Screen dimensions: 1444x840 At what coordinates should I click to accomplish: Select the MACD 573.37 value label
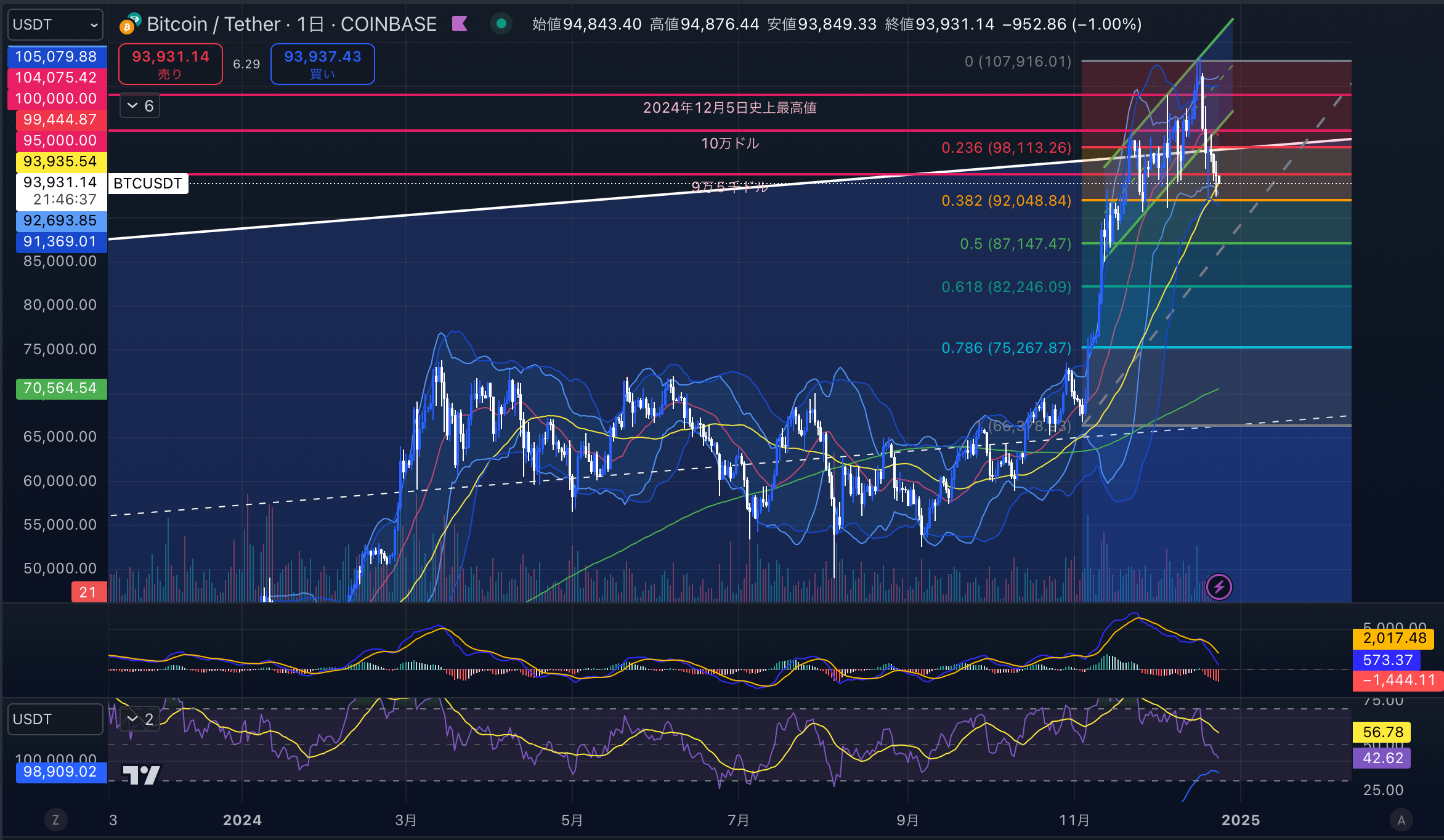point(1387,660)
